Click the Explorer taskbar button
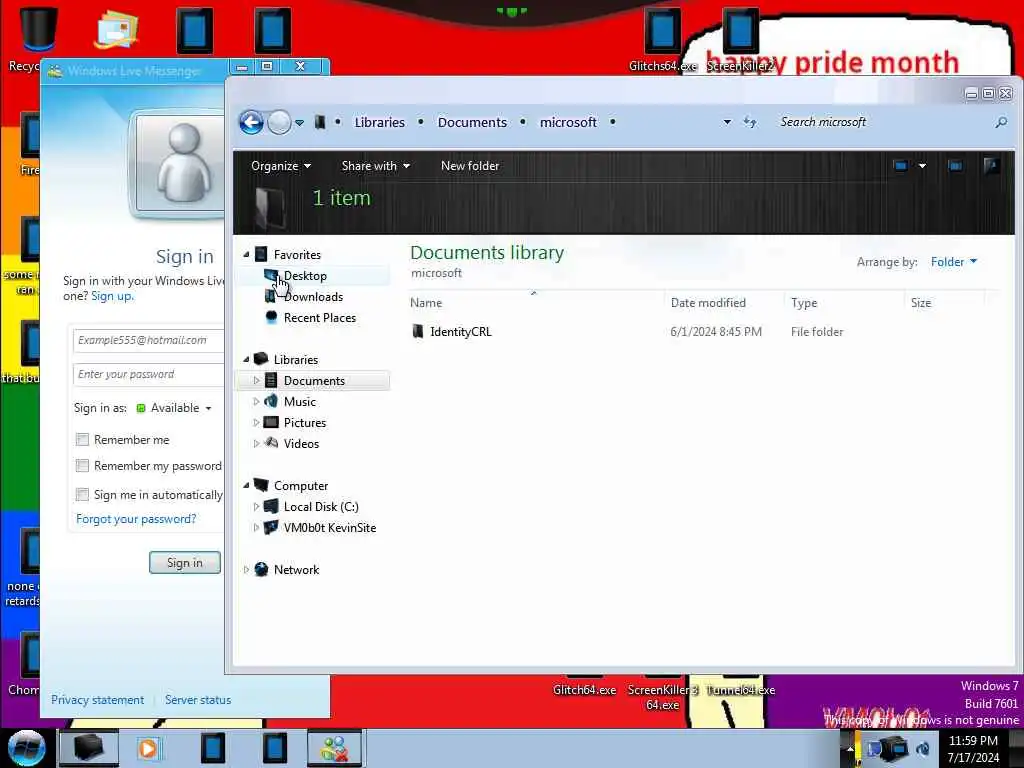This screenshot has width=1024, height=768. [x=89, y=748]
